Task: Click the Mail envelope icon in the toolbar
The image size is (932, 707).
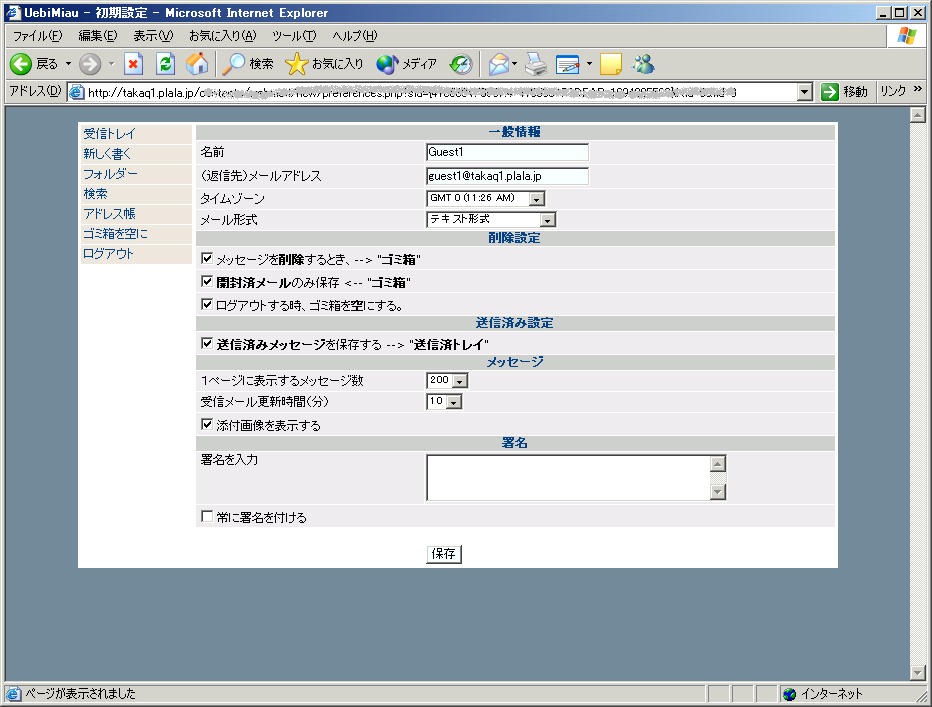Action: click(x=499, y=64)
